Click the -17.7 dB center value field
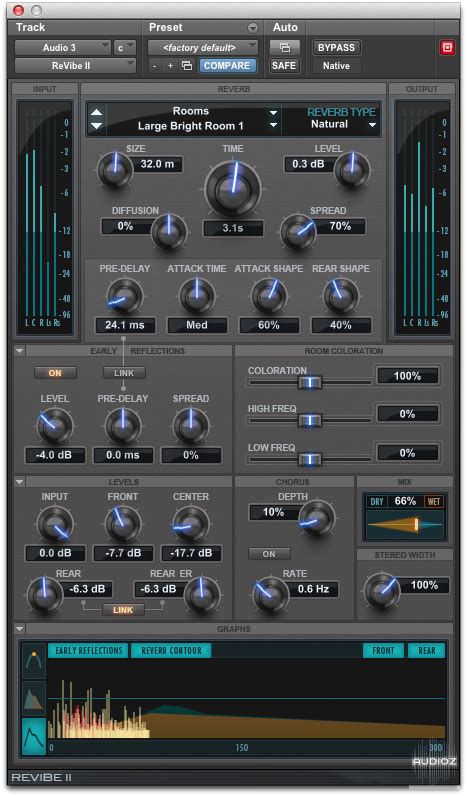The width and height of the screenshot is (467, 796). click(x=191, y=553)
